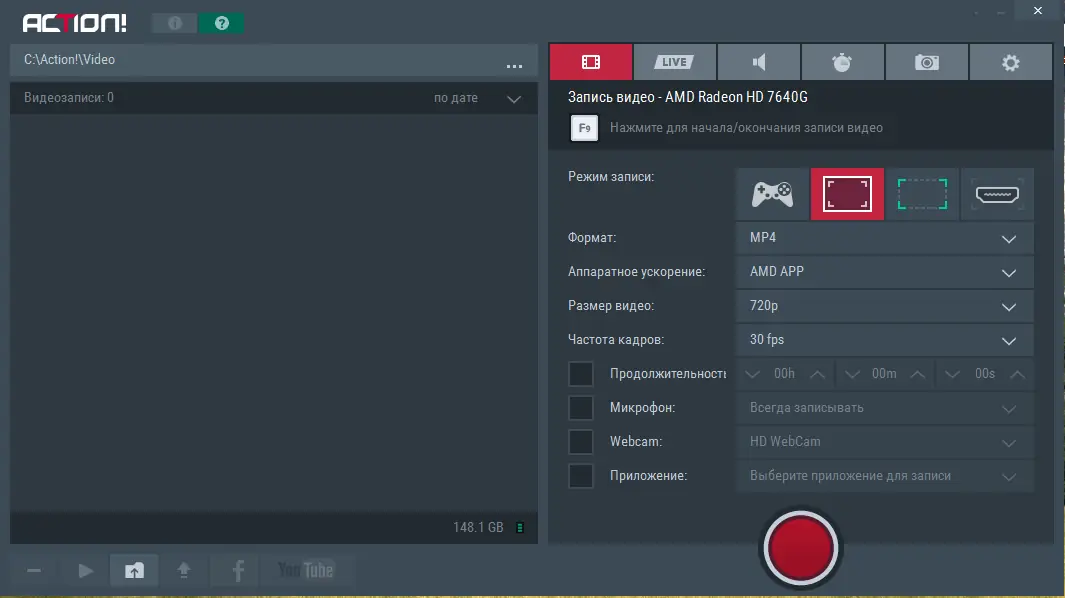This screenshot has height=598, width=1065.
Task: Select the Area recording mode dashed icon
Action: pyautogui.click(x=922, y=194)
